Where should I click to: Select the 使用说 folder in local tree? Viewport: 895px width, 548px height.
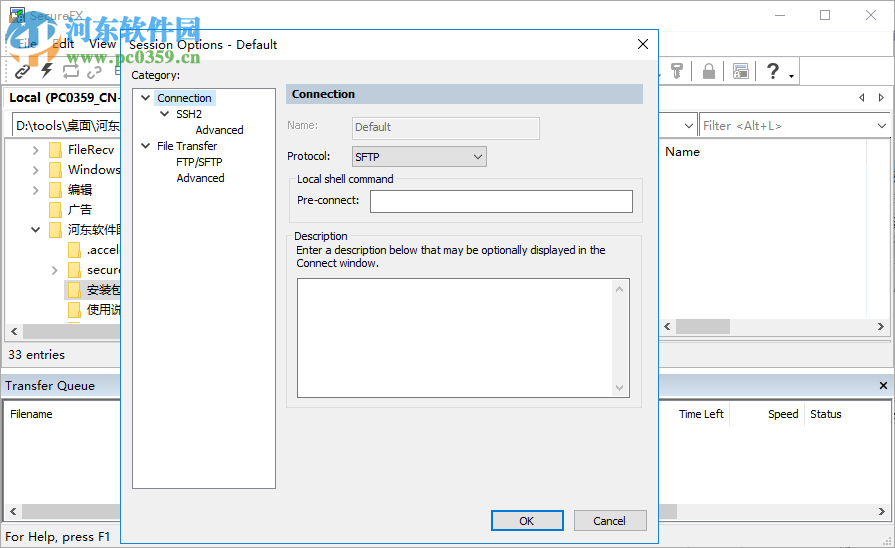click(103, 309)
